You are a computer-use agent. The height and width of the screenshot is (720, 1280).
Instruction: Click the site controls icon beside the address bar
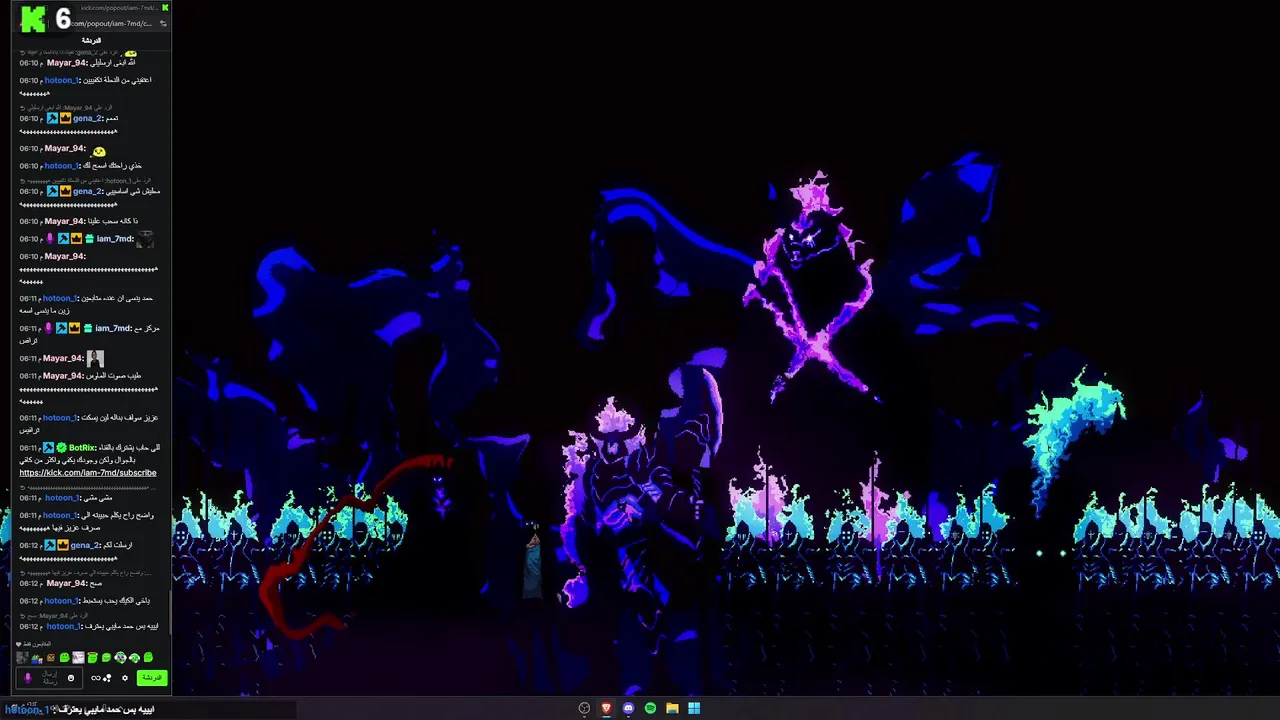pyautogui.click(x=163, y=23)
